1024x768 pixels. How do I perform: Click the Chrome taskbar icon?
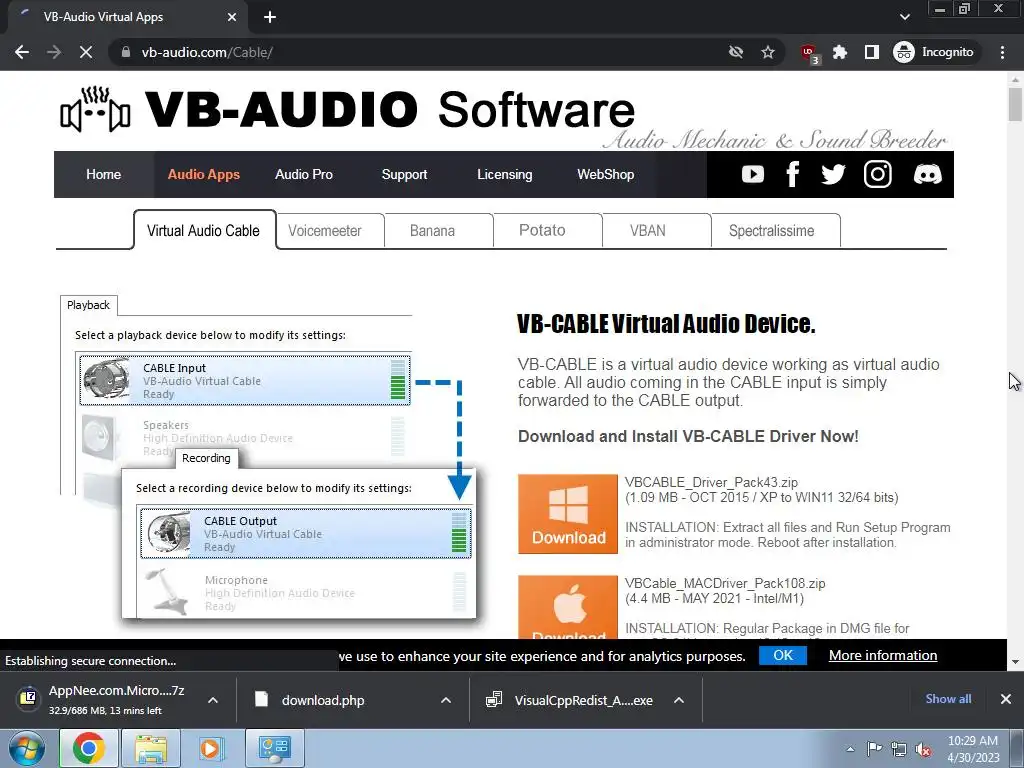tap(89, 748)
